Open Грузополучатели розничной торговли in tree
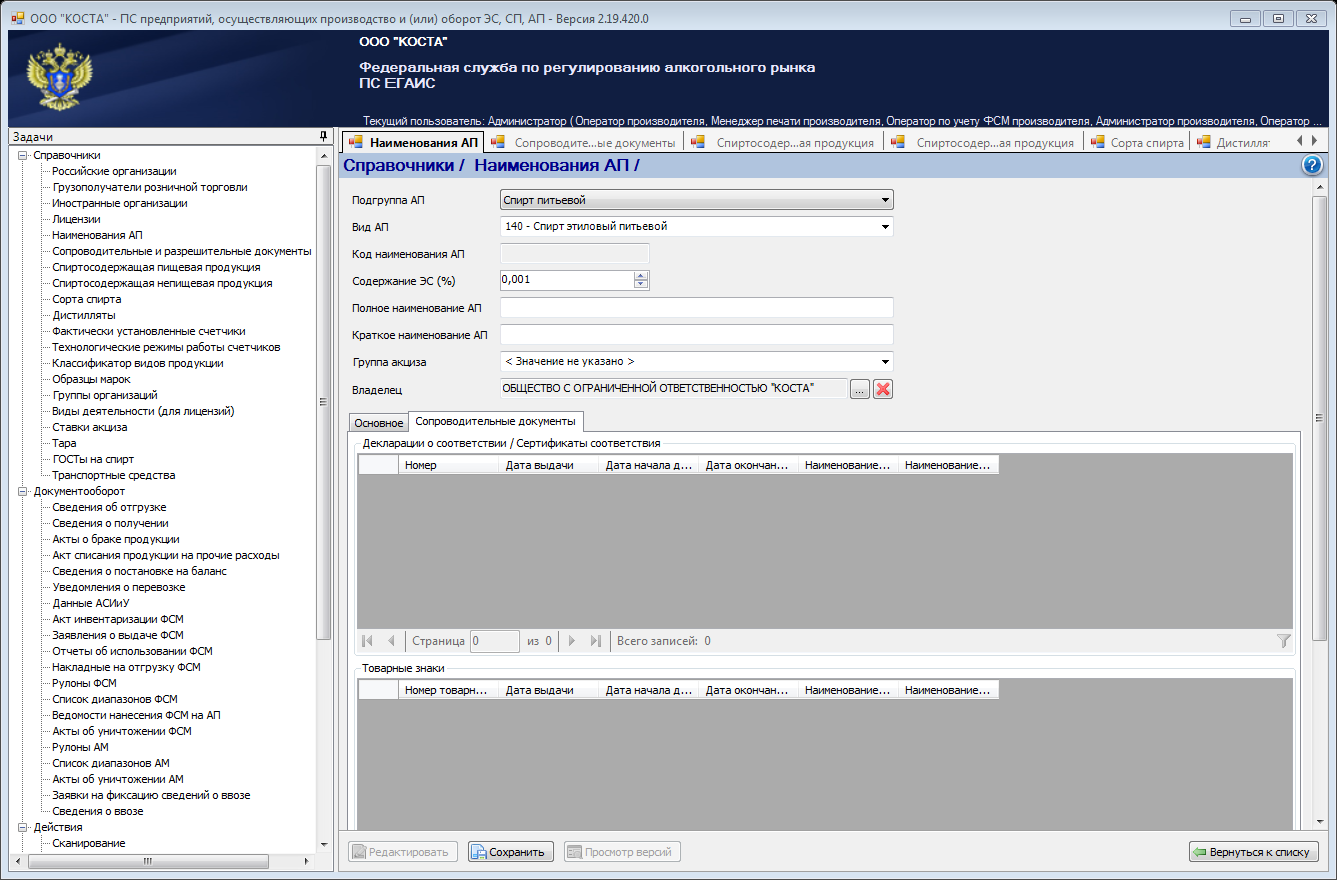 tap(150, 187)
